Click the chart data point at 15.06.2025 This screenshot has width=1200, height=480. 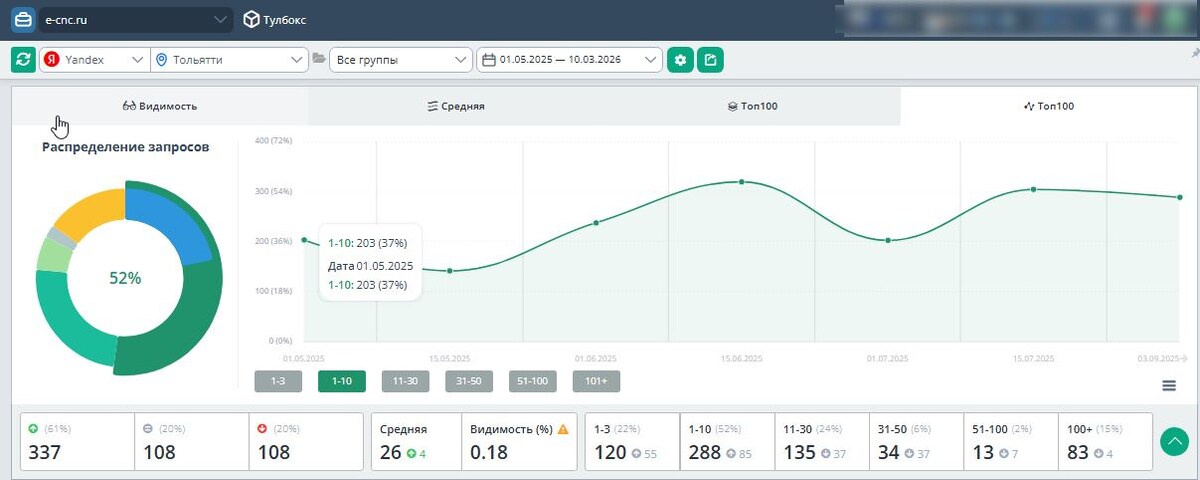tap(742, 182)
